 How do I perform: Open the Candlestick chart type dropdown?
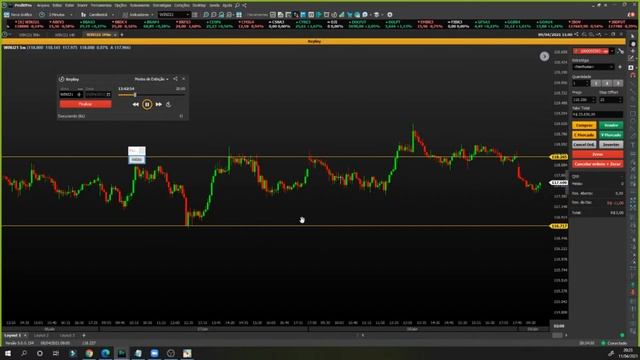[98, 15]
